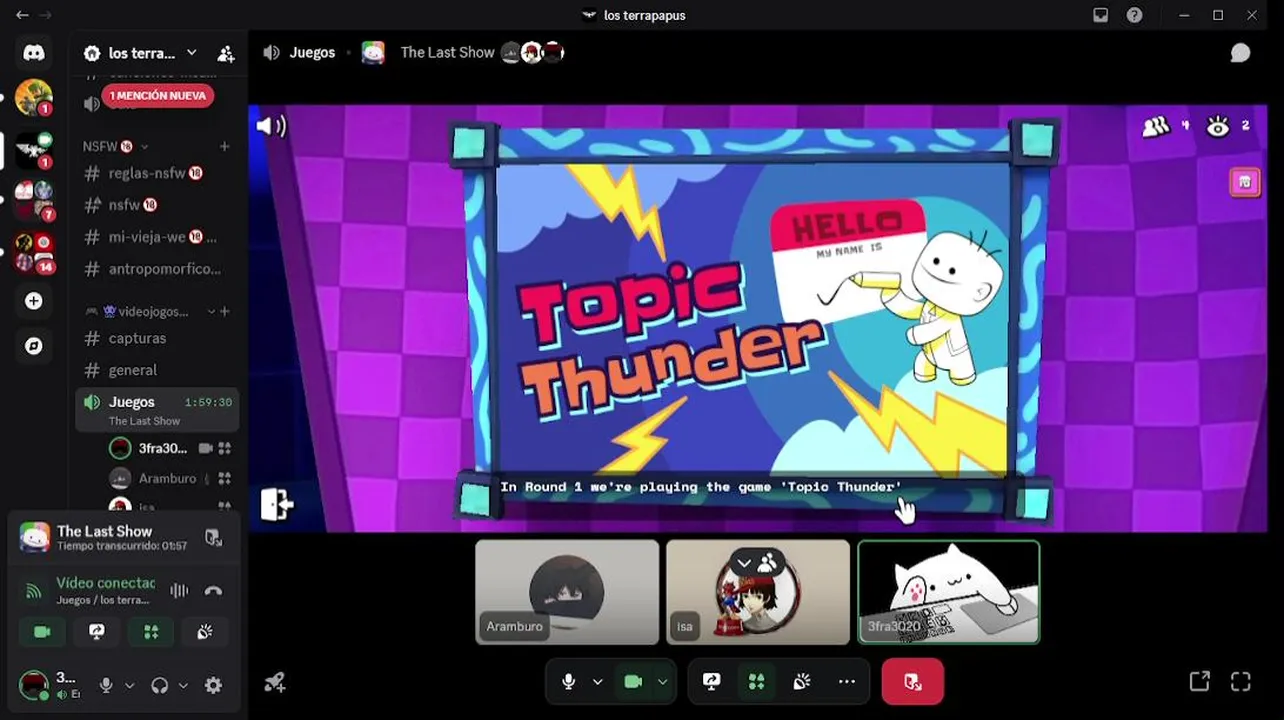Click the invite people icon beside server name
The height and width of the screenshot is (720, 1284).
pos(226,53)
